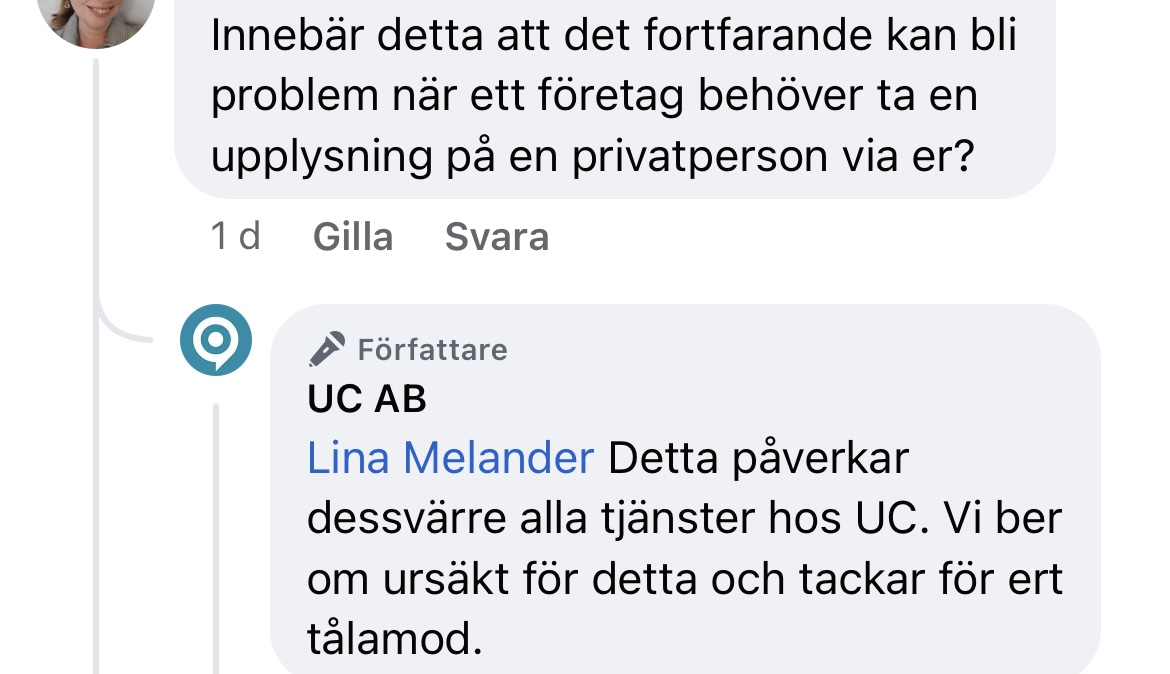Screen dimensions: 1170x674
Task: Tap the thread line below UC AB avatar
Action: point(215,530)
